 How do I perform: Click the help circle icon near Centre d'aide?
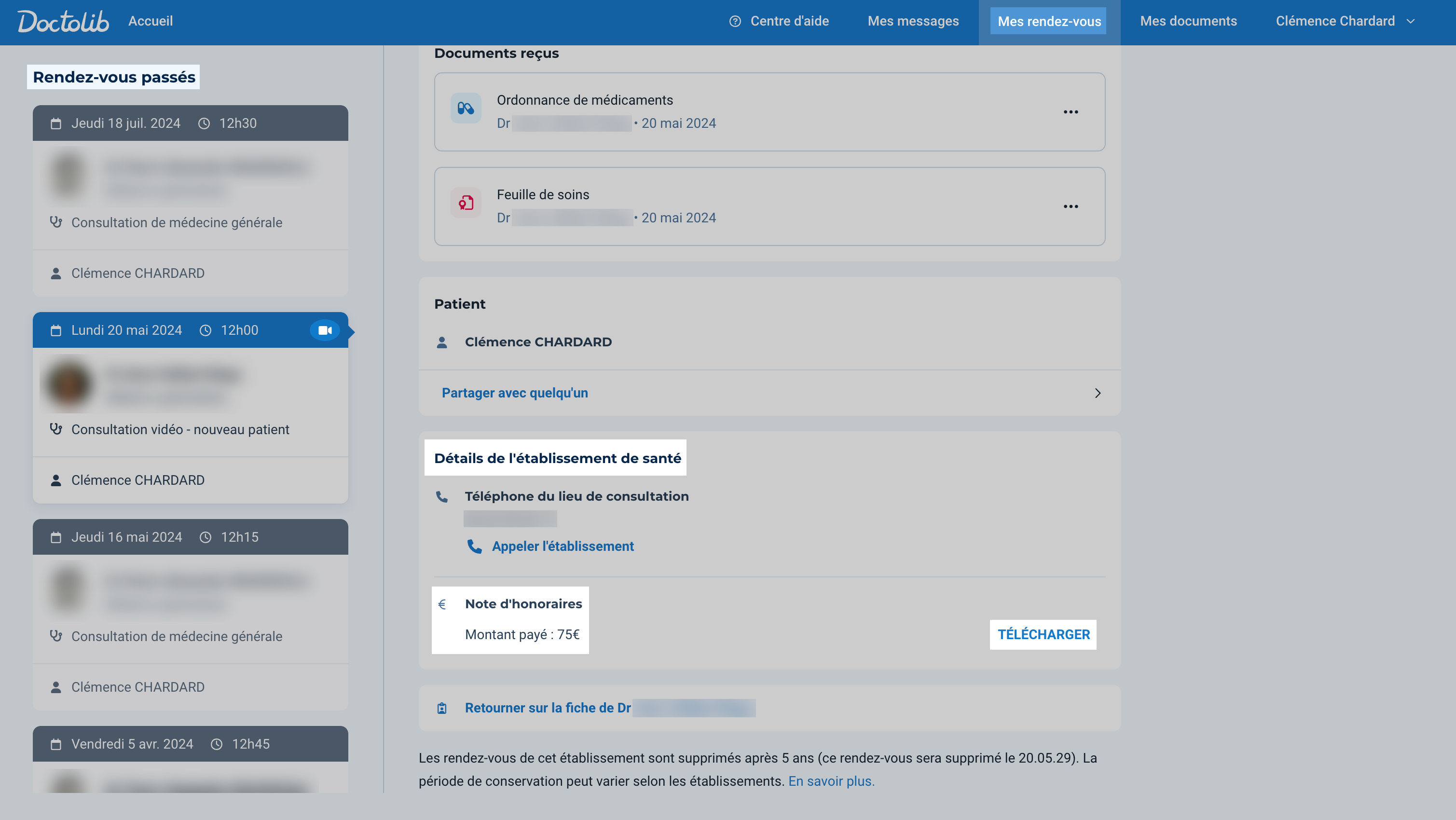click(735, 22)
